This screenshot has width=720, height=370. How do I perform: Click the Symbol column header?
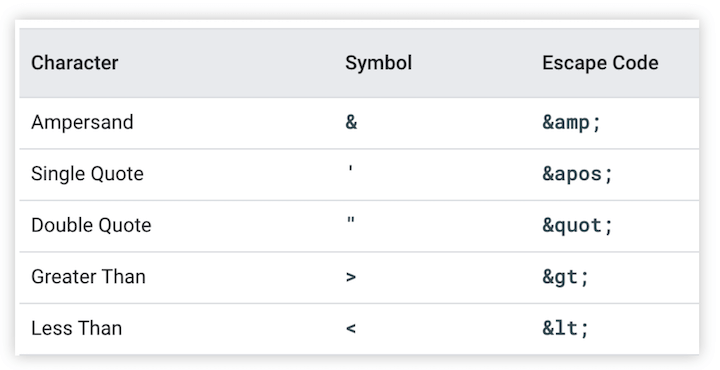pyautogui.click(x=378, y=63)
